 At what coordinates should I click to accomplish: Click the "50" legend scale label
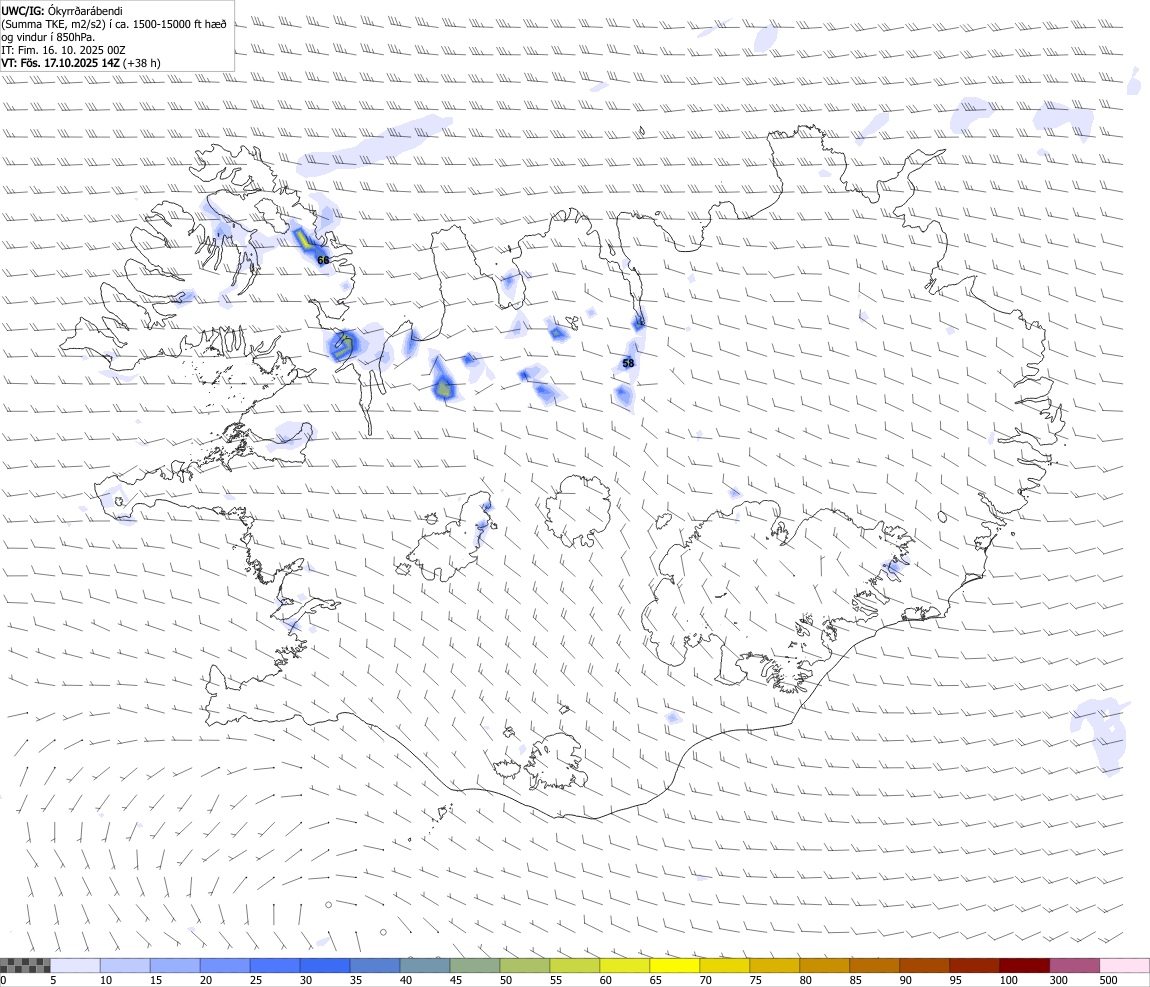click(506, 980)
